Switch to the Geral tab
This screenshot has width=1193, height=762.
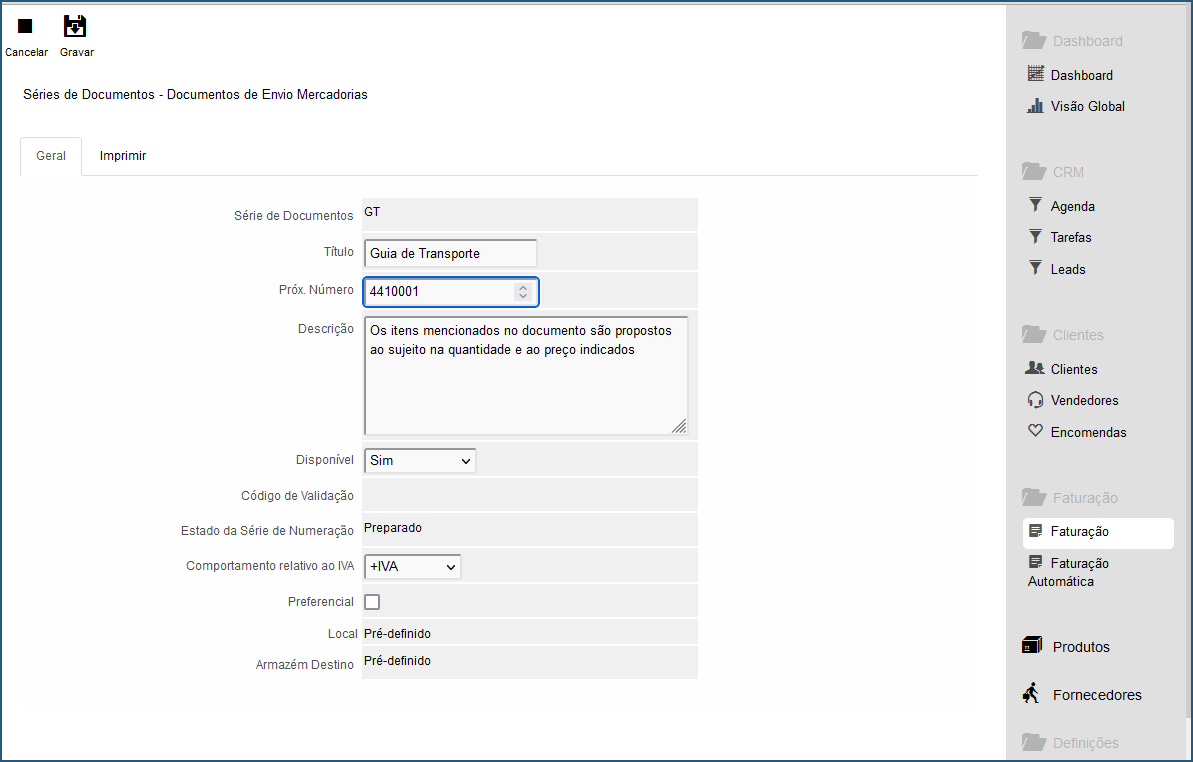pos(51,156)
